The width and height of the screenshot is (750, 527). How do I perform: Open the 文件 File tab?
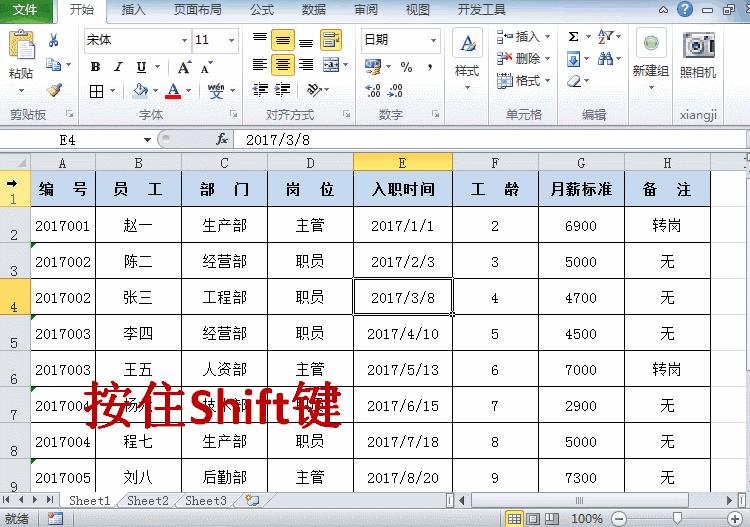pos(26,10)
